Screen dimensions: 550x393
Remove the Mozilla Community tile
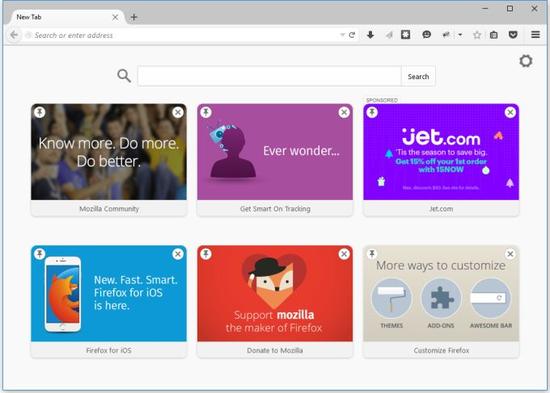pyautogui.click(x=178, y=112)
